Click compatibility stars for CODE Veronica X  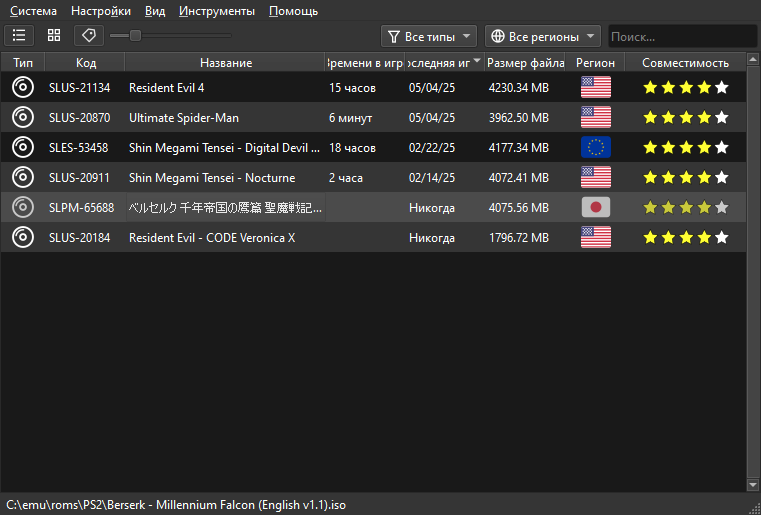(x=685, y=237)
